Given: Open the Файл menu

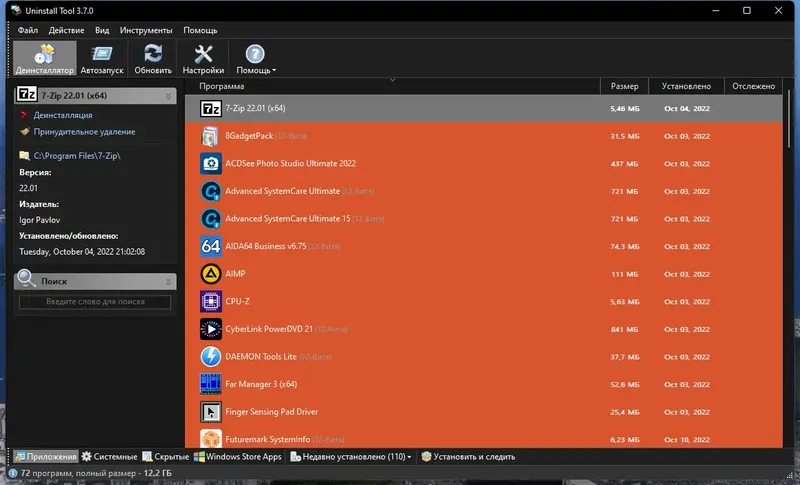Looking at the screenshot, I should click(28, 30).
